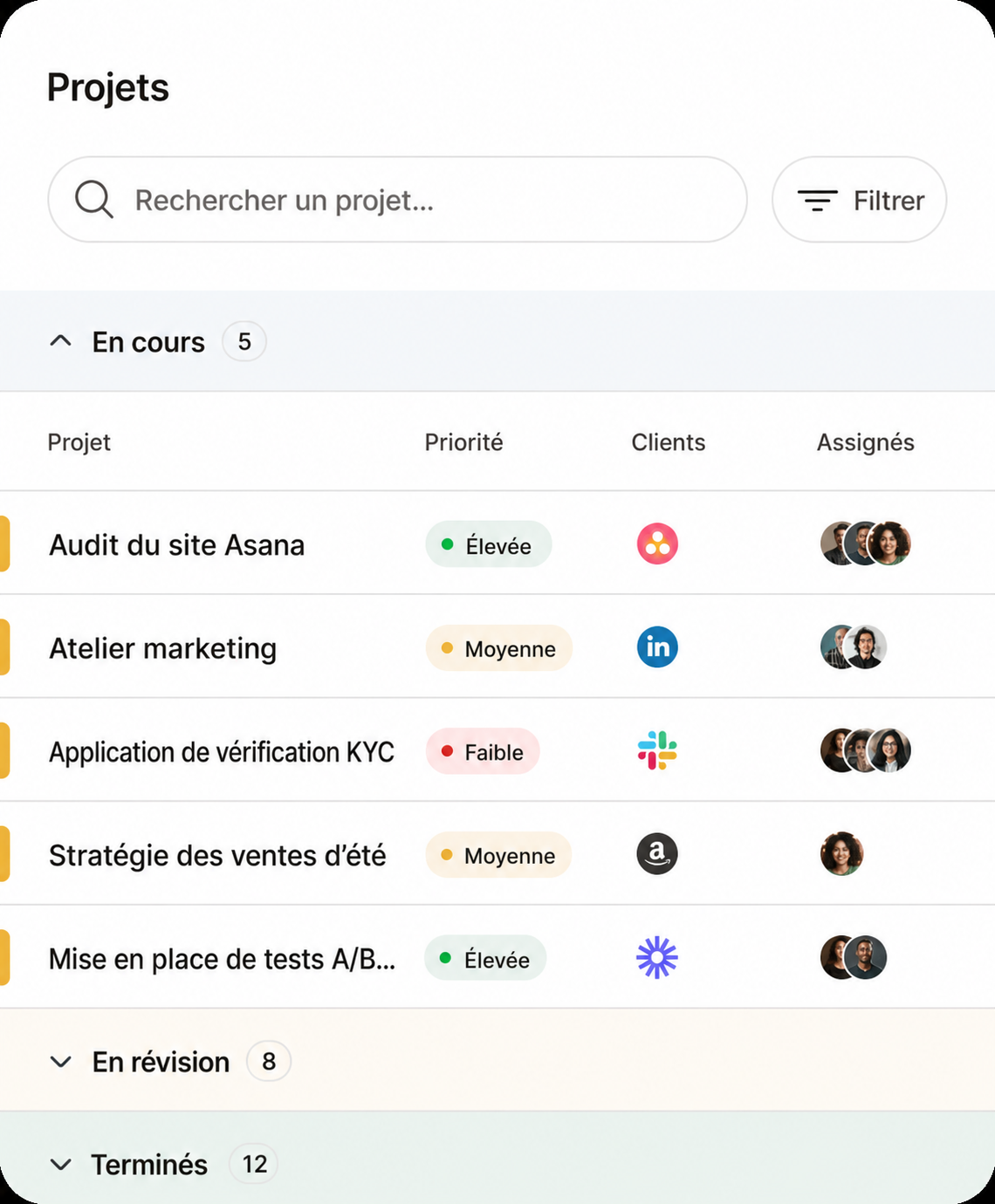Click the Asana client logo
995x1204 pixels.
657,544
